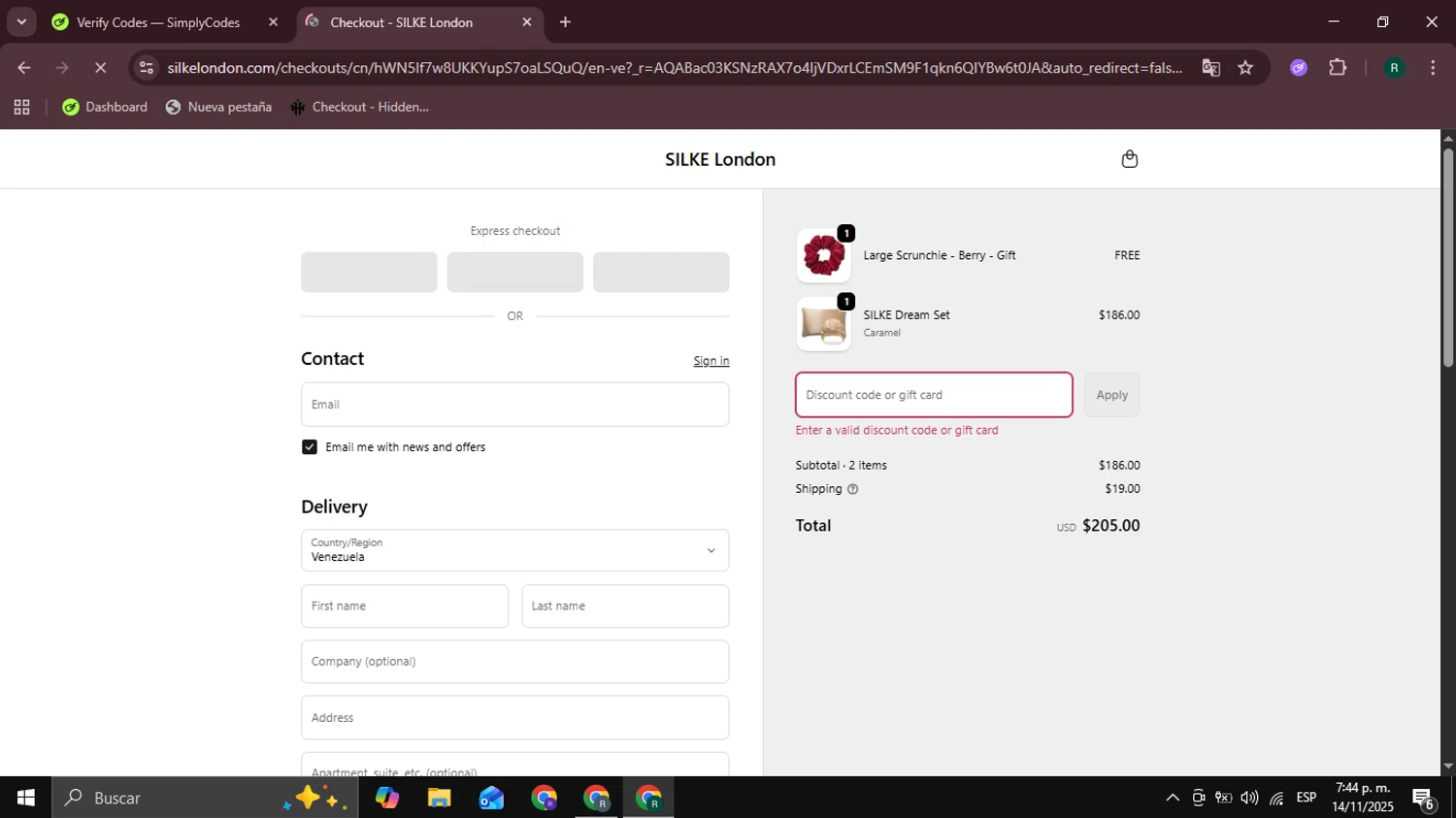The height and width of the screenshot is (818, 1456).
Task: Focus the First name field
Action: 405,606
